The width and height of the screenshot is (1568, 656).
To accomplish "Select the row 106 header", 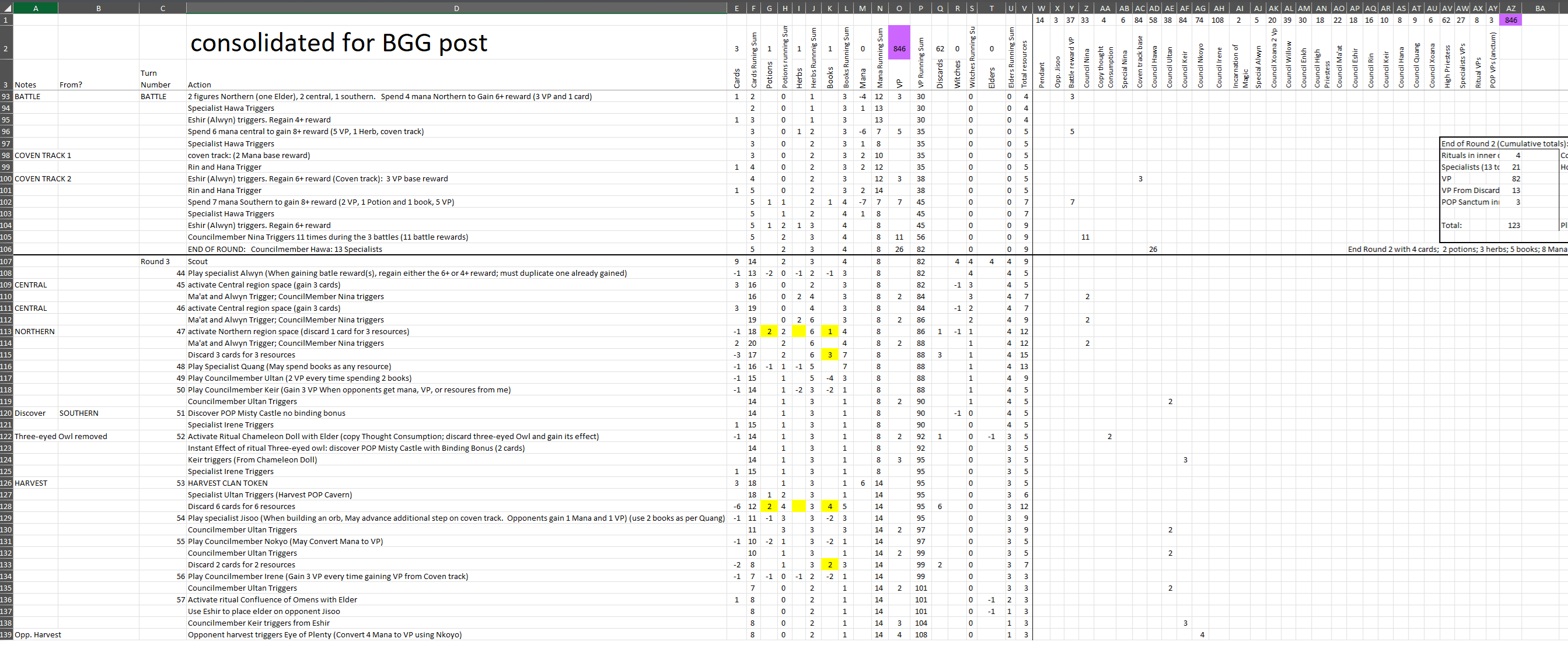I will tap(6, 248).
